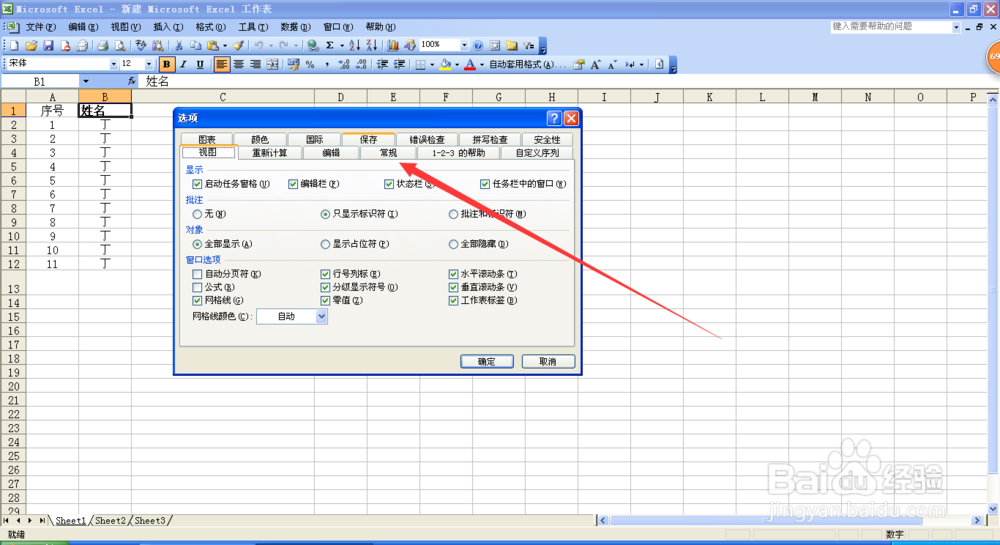Dismiss dialog with 取消 button
This screenshot has width=1000, height=545.
[x=548, y=361]
